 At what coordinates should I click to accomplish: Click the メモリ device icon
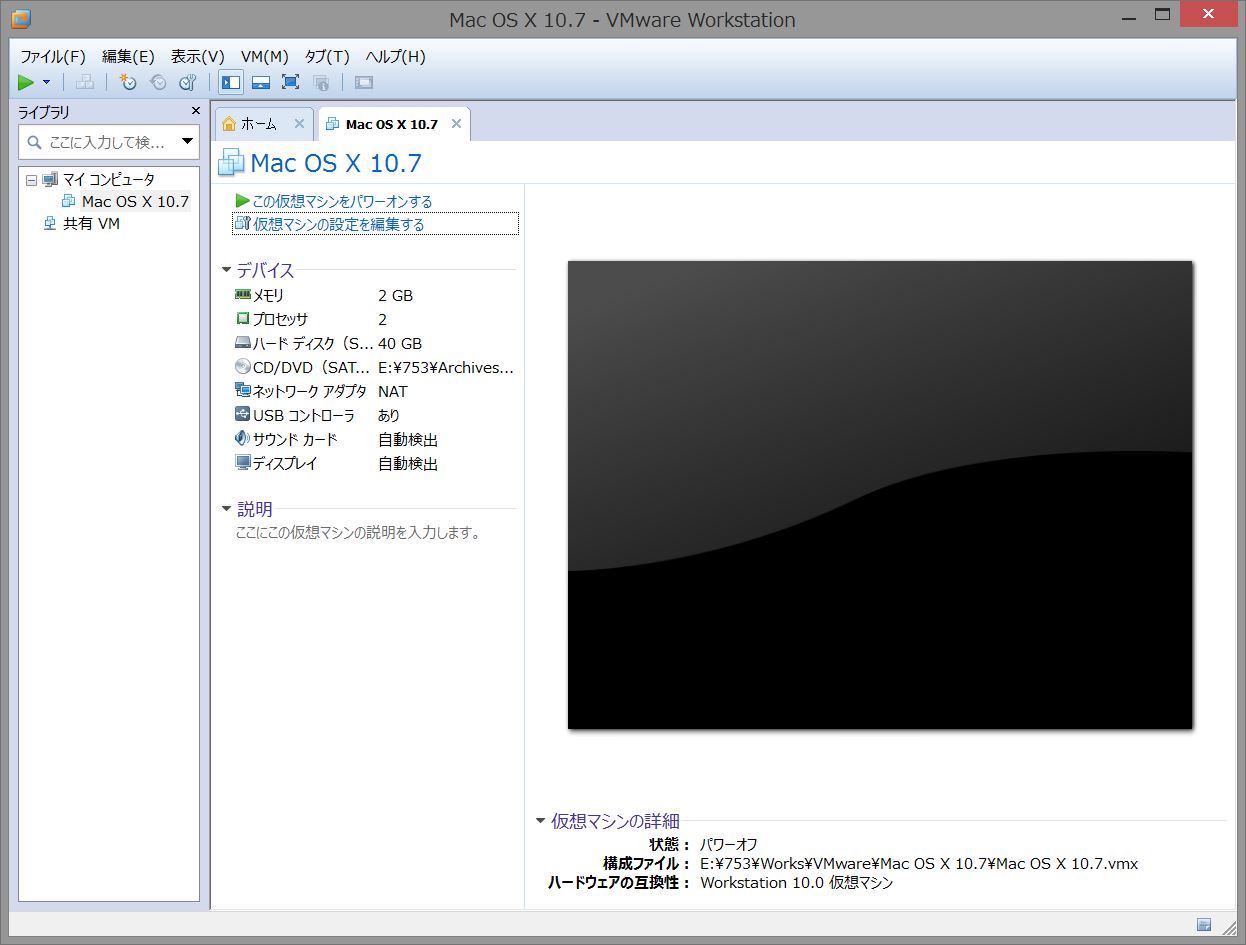click(x=242, y=295)
